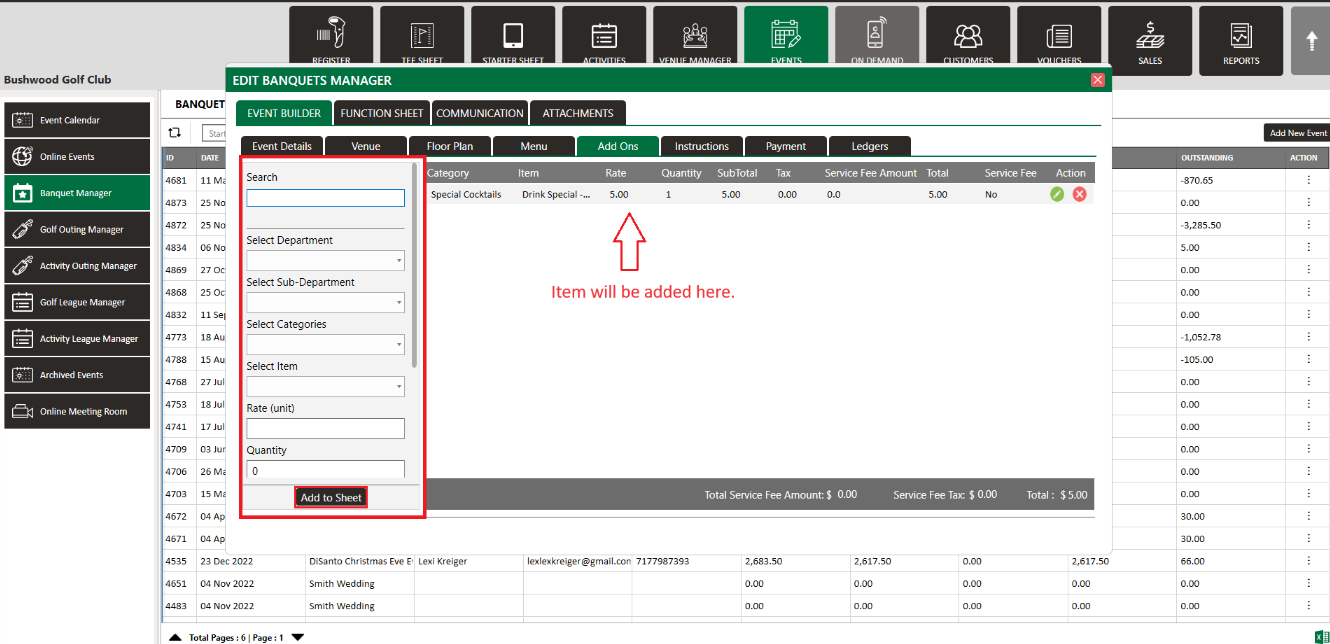The height and width of the screenshot is (644, 1330).
Task: Expand the Select Sub-Department dropdown
Action: point(325,303)
